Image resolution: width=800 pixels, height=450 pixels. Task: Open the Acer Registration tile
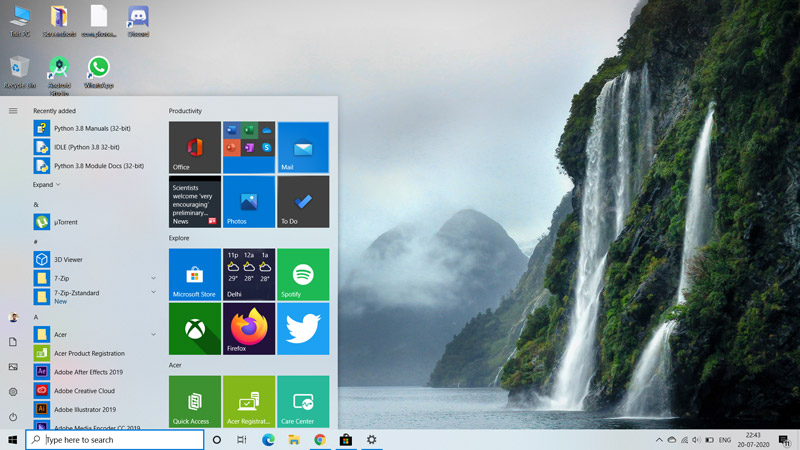249,402
